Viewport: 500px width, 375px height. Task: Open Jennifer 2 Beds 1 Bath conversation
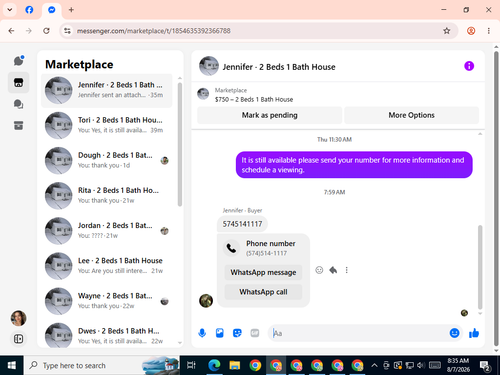pos(107,90)
